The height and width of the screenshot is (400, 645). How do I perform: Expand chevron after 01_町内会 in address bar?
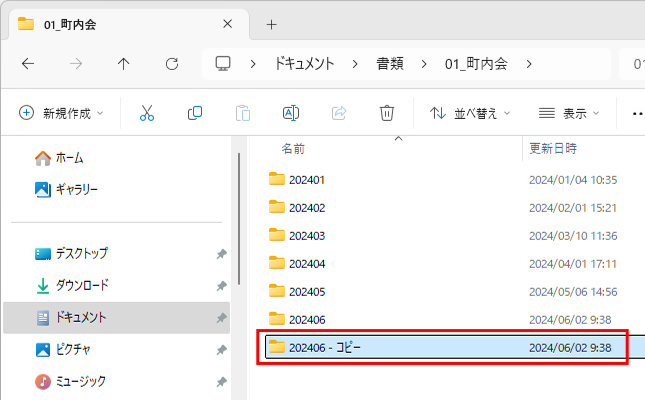pos(529,64)
